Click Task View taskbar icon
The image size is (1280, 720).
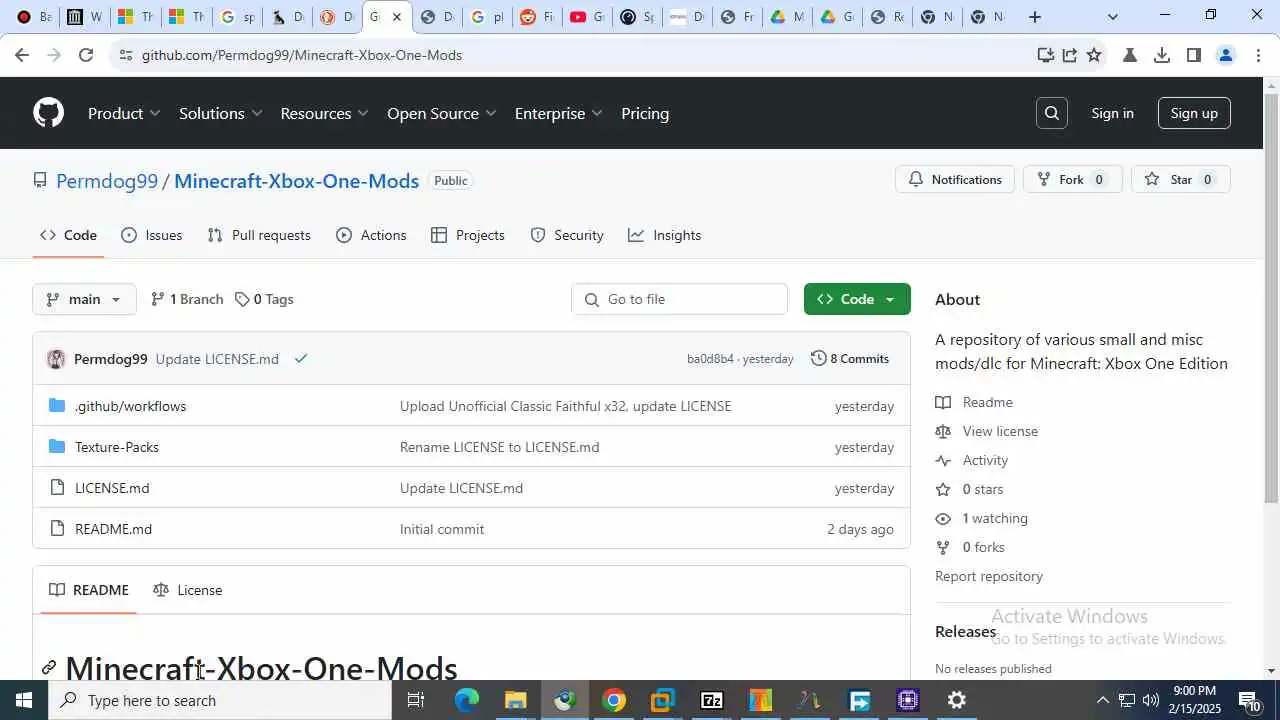tap(416, 700)
